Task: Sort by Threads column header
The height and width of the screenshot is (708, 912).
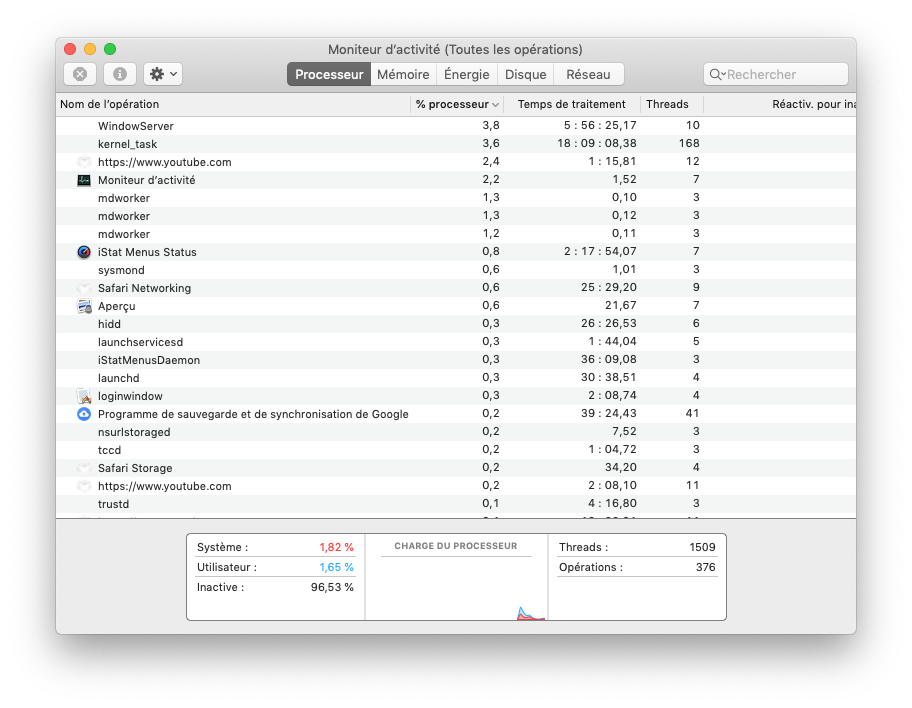Action: pos(672,104)
